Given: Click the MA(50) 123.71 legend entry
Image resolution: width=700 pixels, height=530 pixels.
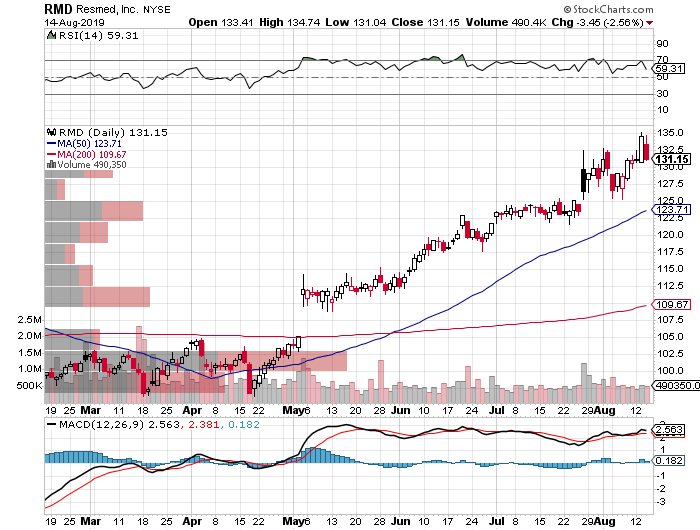Looking at the screenshot, I should pos(84,144).
